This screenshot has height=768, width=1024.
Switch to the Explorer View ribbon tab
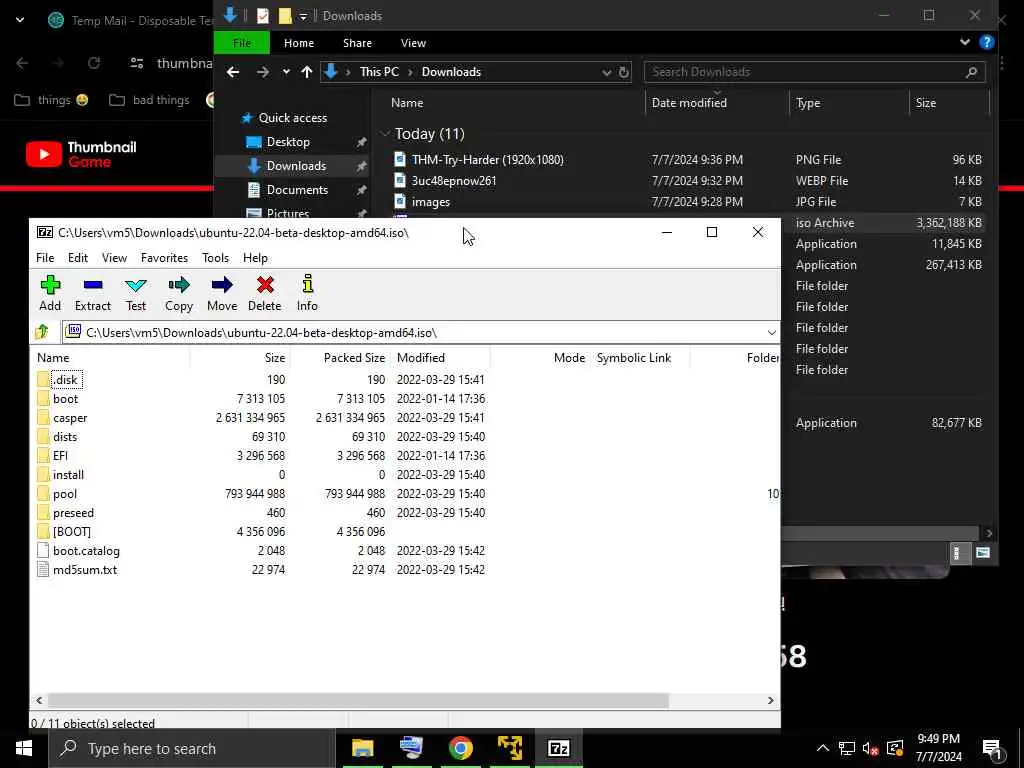(413, 42)
